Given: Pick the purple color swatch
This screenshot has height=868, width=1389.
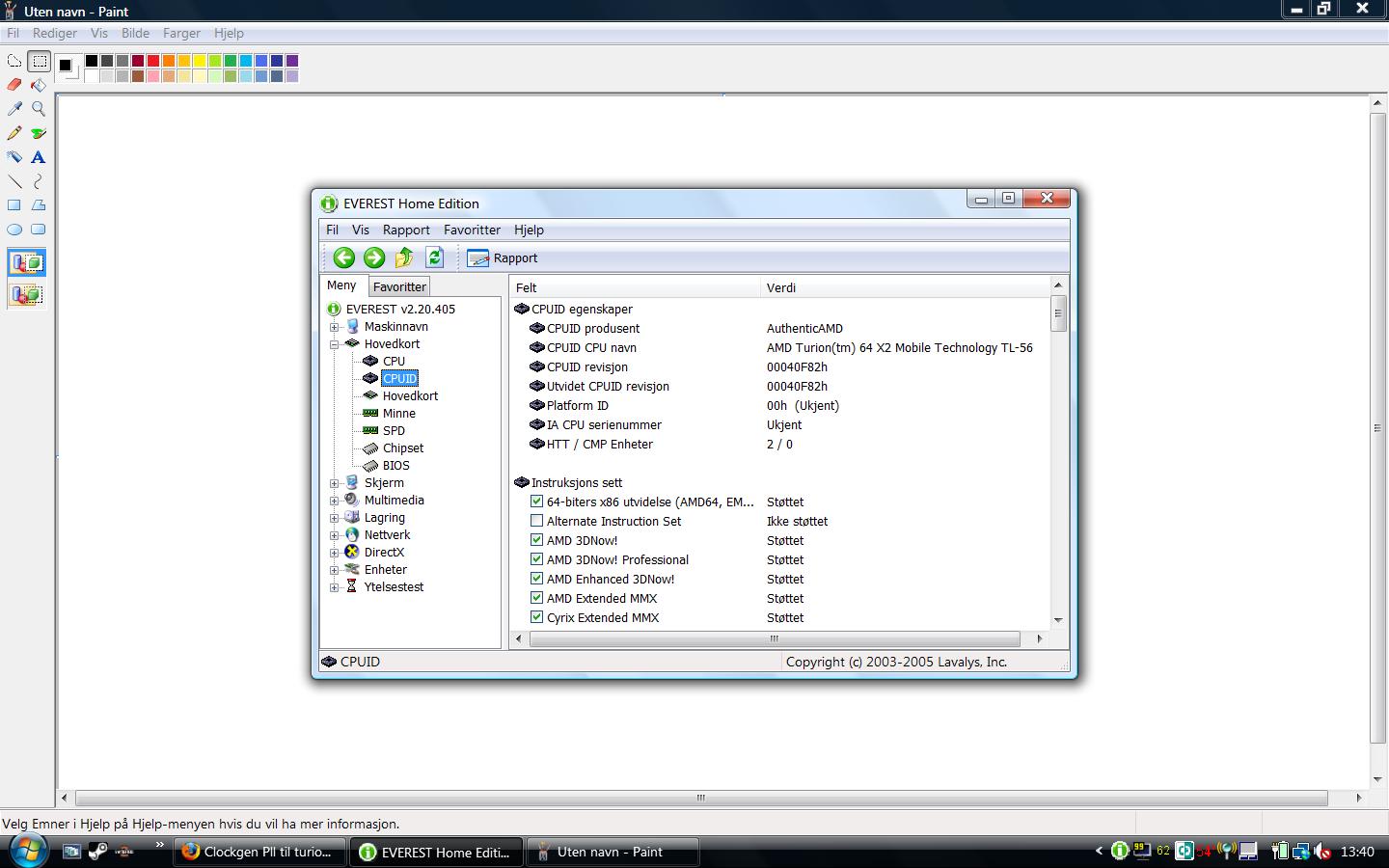Looking at the screenshot, I should click(292, 61).
